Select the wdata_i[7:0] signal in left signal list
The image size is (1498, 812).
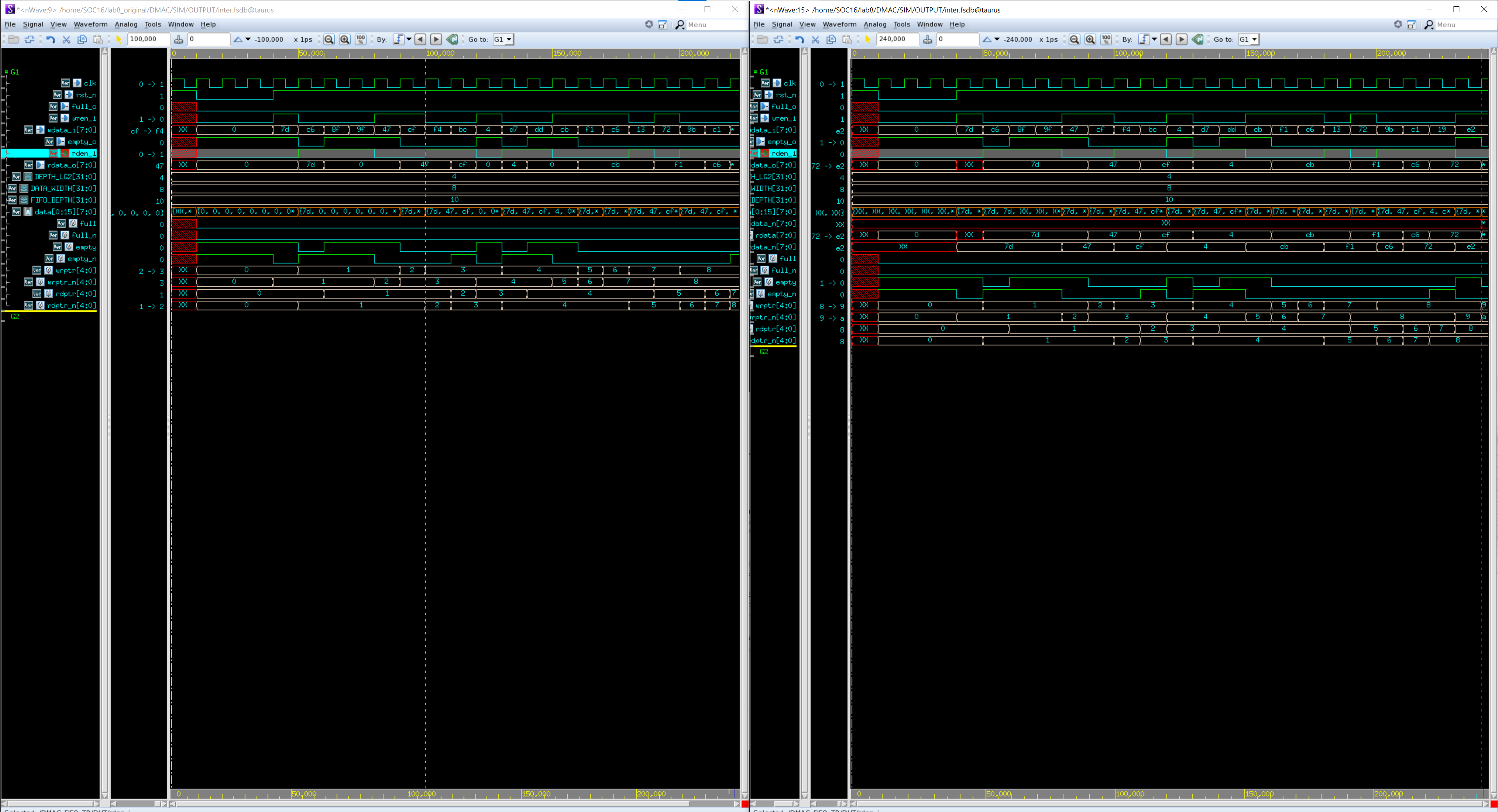71,130
